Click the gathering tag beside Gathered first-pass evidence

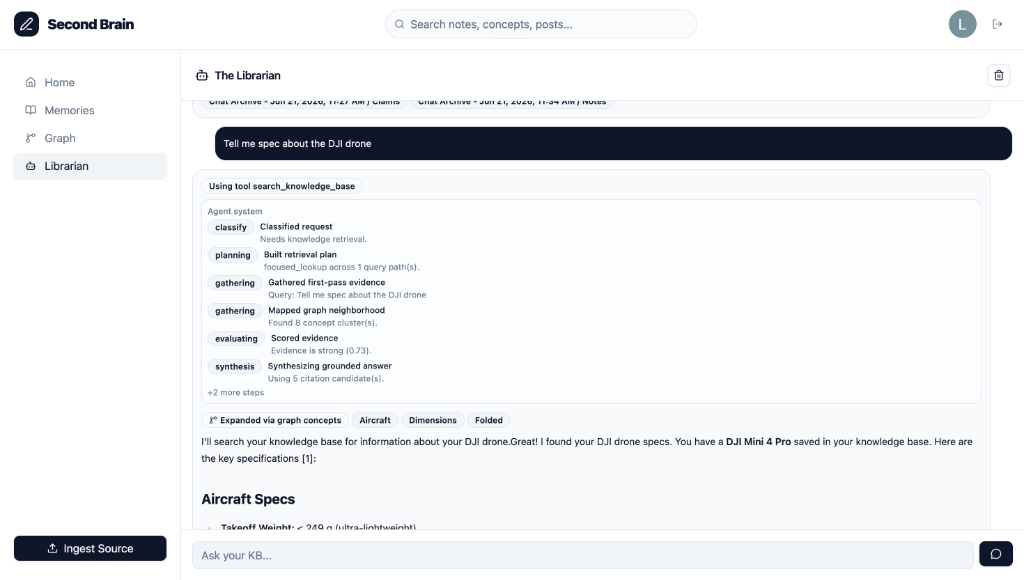tap(234, 283)
